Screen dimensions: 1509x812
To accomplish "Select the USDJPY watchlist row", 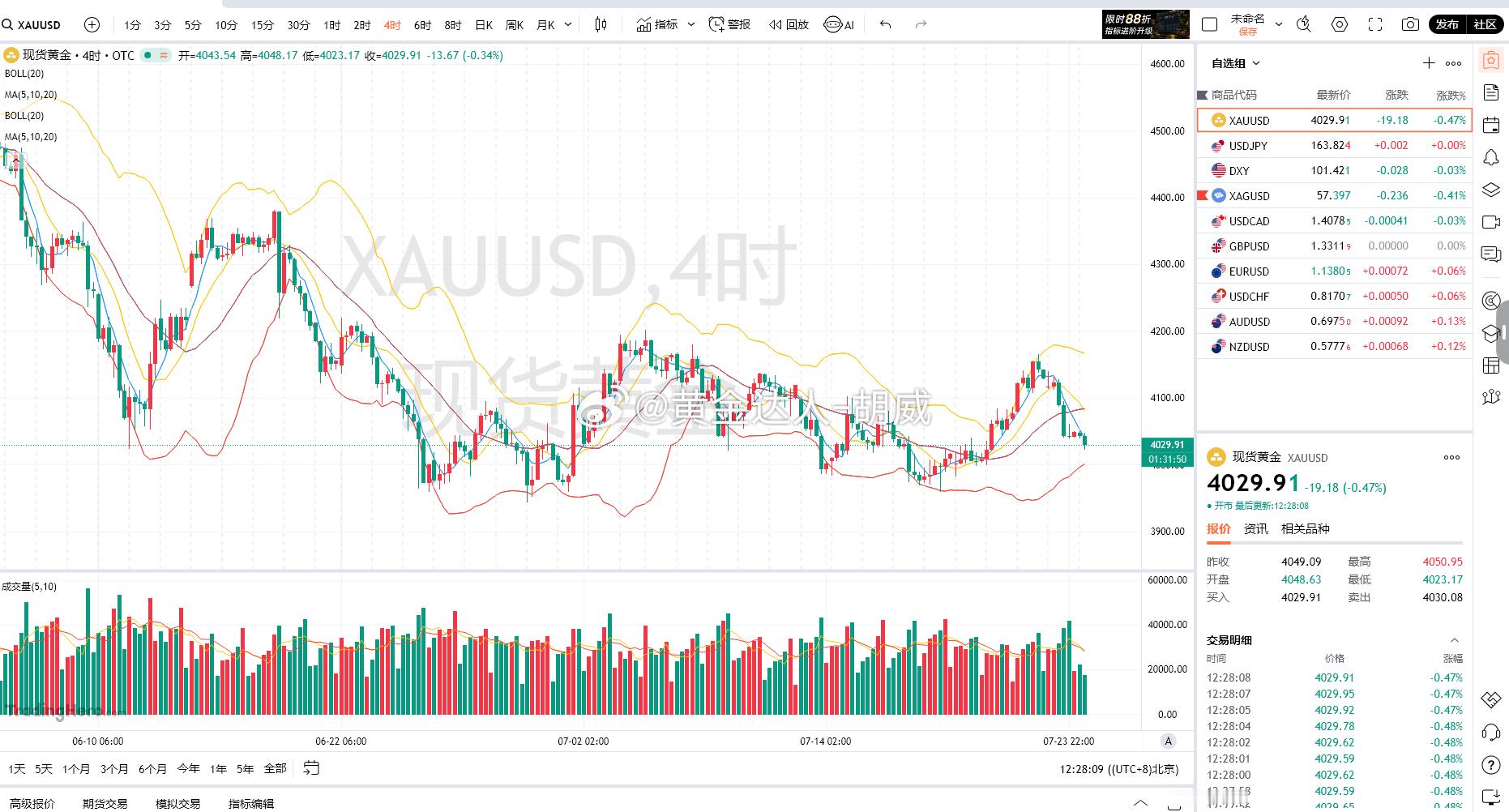I will (1334, 145).
